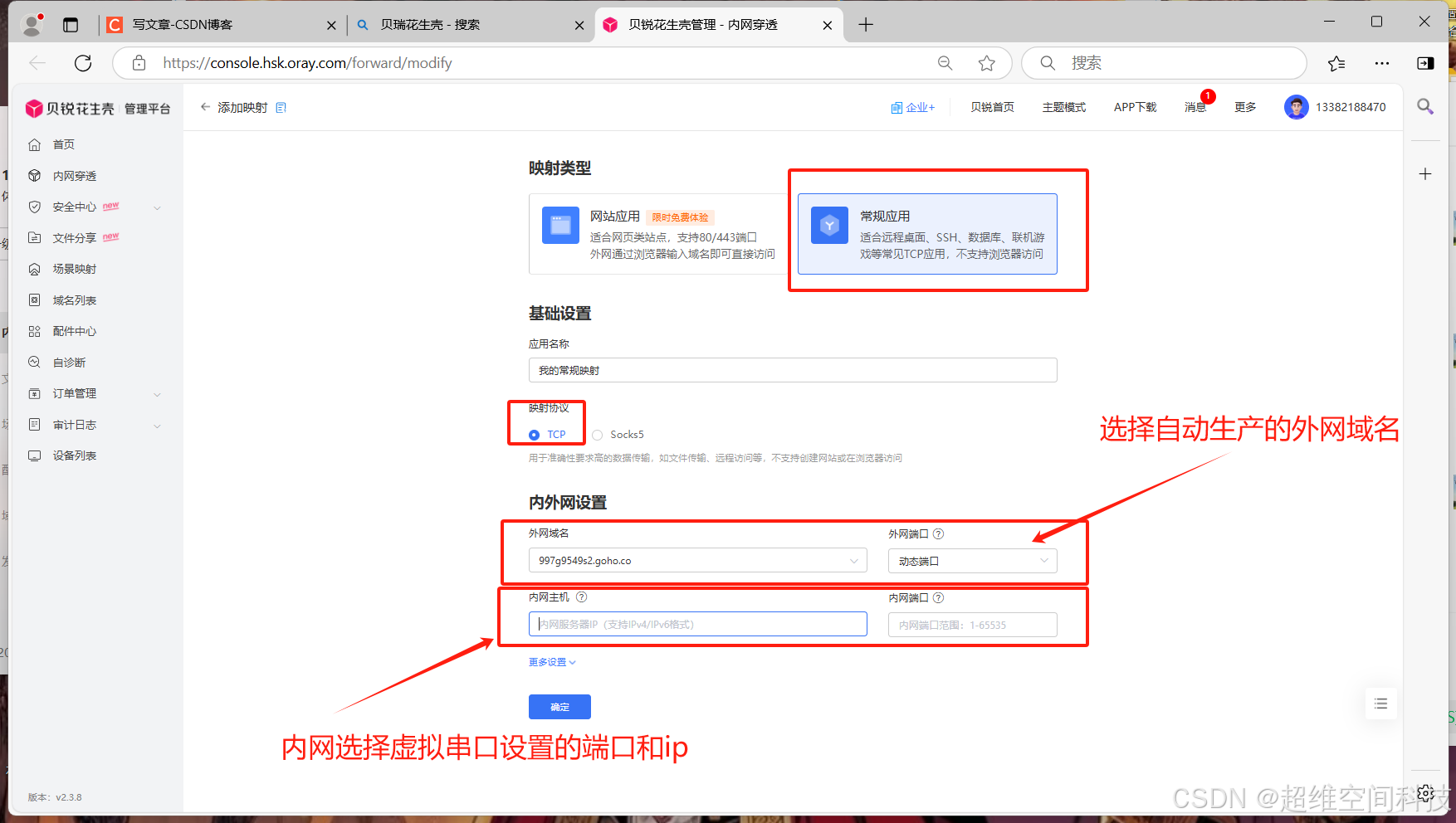Click the user avatar for 13382188470
1456x823 pixels.
[x=1296, y=107]
